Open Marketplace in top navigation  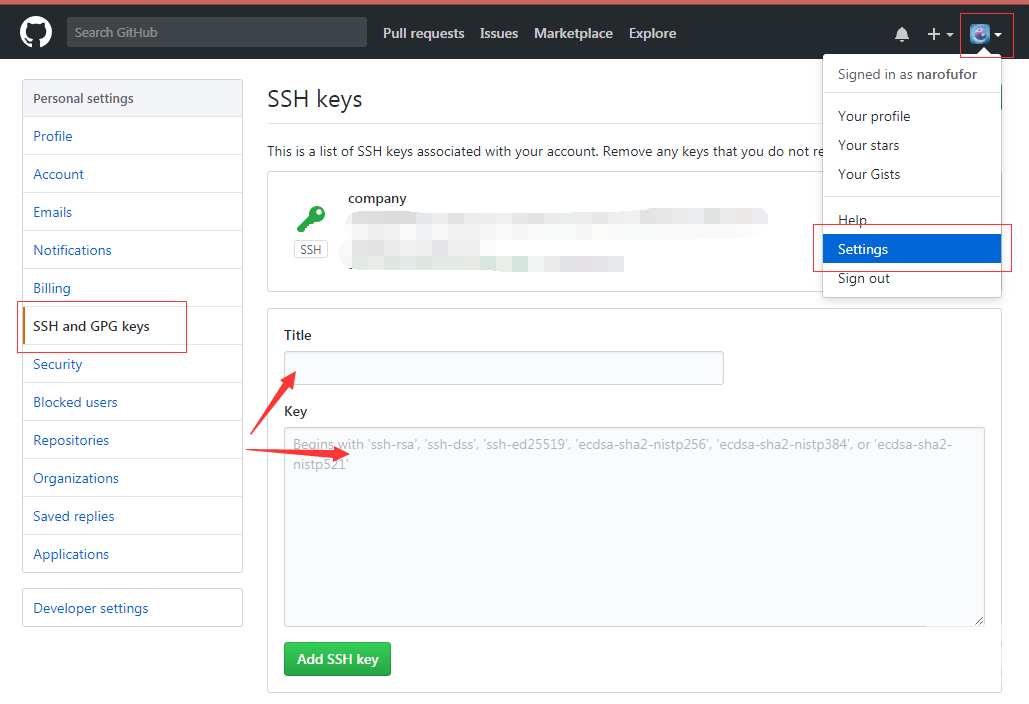coord(573,33)
